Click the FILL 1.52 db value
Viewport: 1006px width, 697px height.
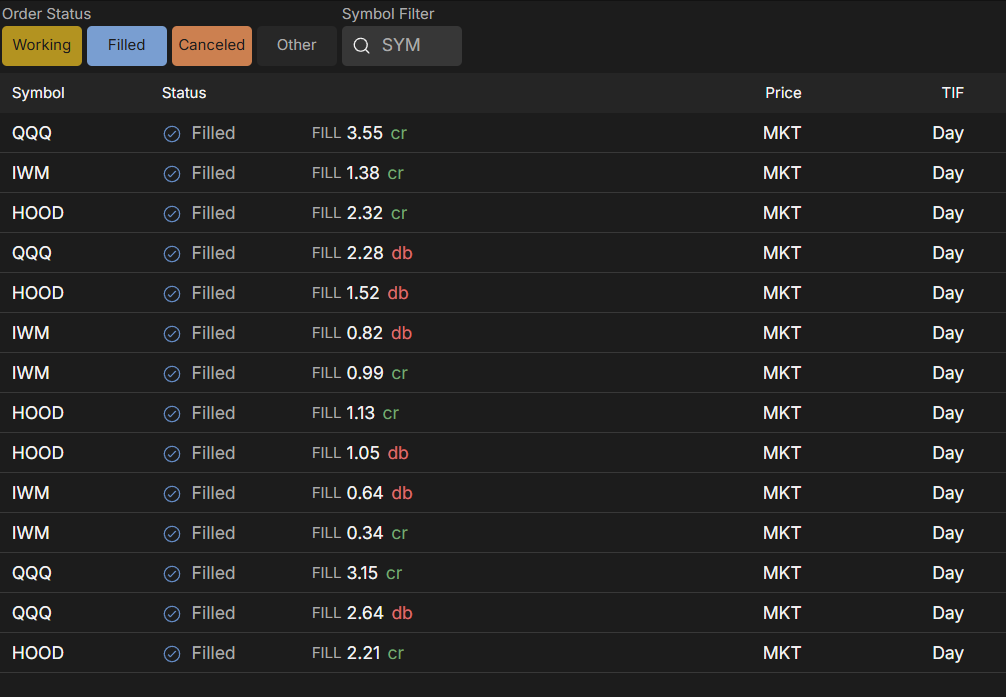point(360,293)
